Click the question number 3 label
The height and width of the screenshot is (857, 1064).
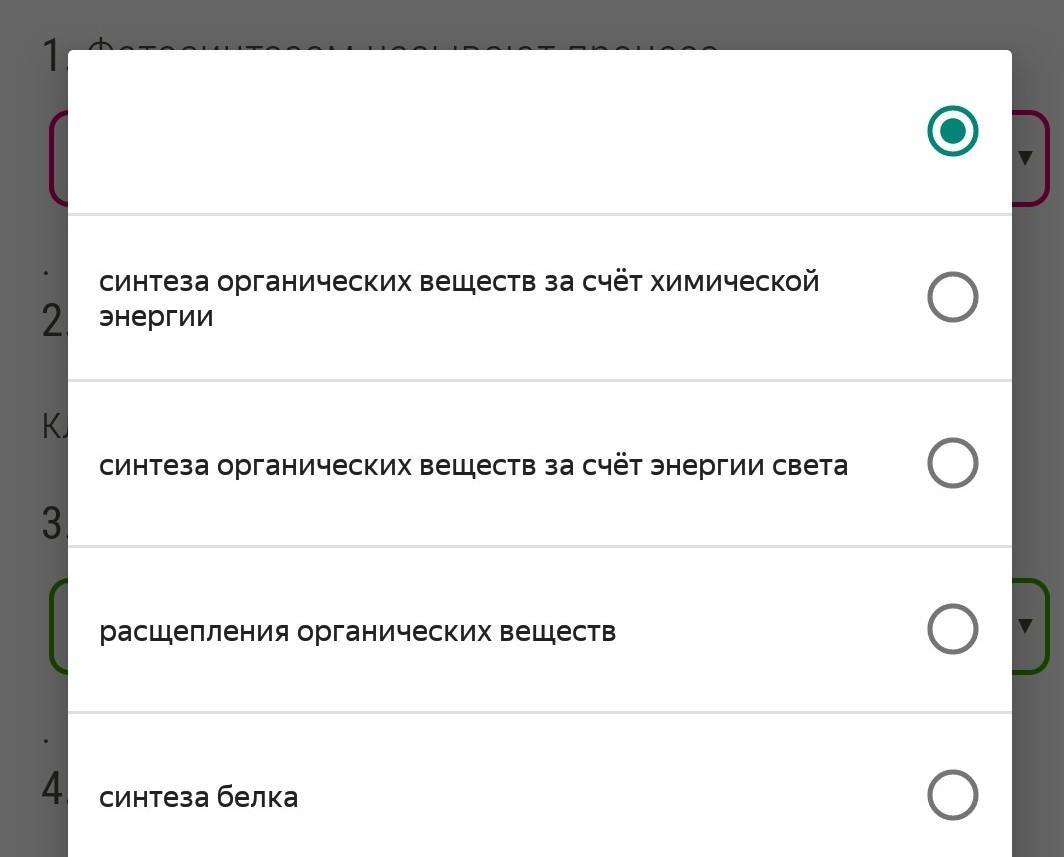coord(54,523)
